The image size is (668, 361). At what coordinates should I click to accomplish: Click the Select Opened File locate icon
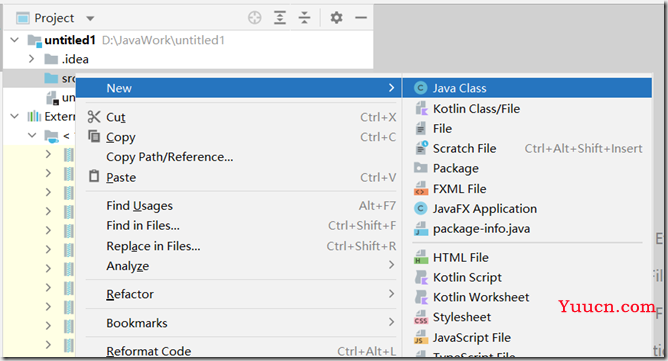click(254, 18)
